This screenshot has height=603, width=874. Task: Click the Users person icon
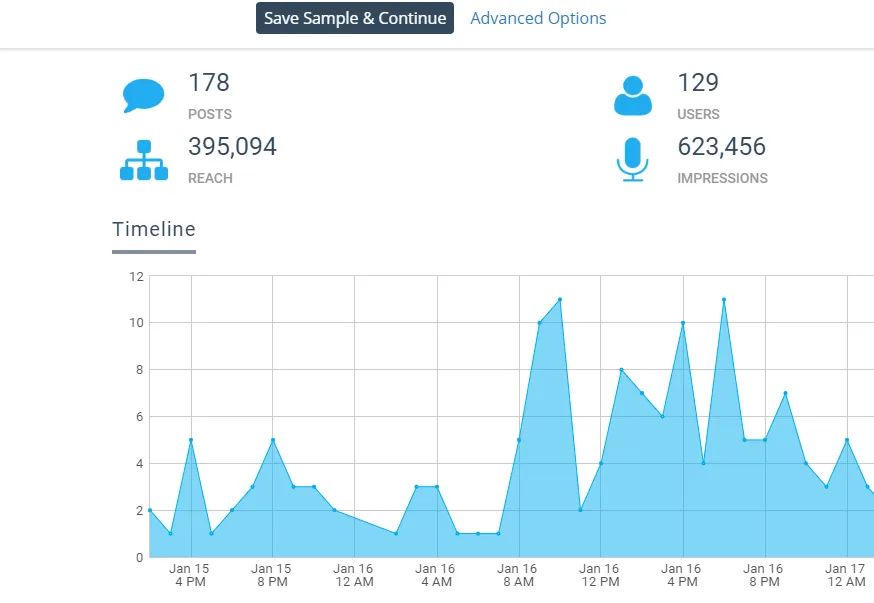tap(633, 96)
